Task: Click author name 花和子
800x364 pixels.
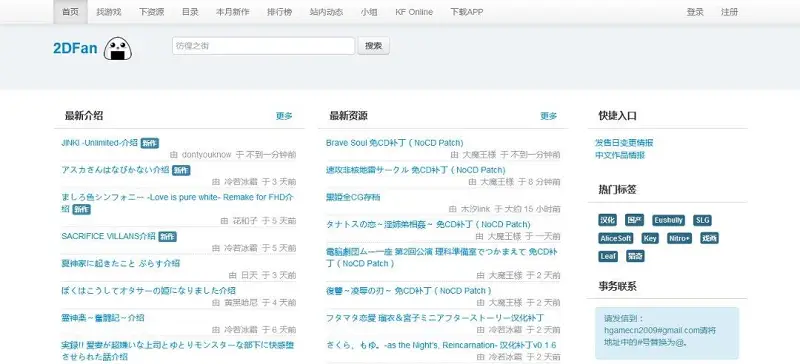Action: [x=245, y=221]
